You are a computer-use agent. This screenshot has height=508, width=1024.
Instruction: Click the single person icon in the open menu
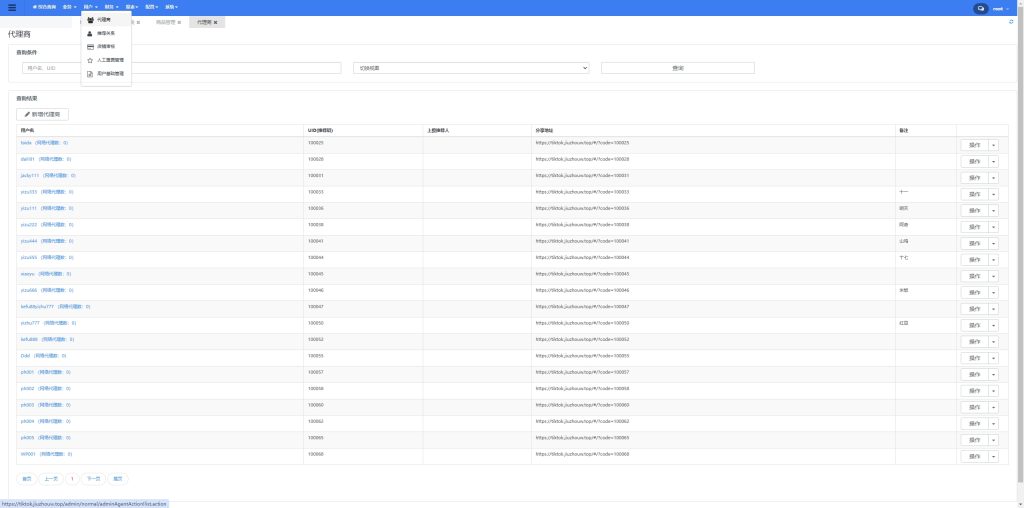pos(90,33)
